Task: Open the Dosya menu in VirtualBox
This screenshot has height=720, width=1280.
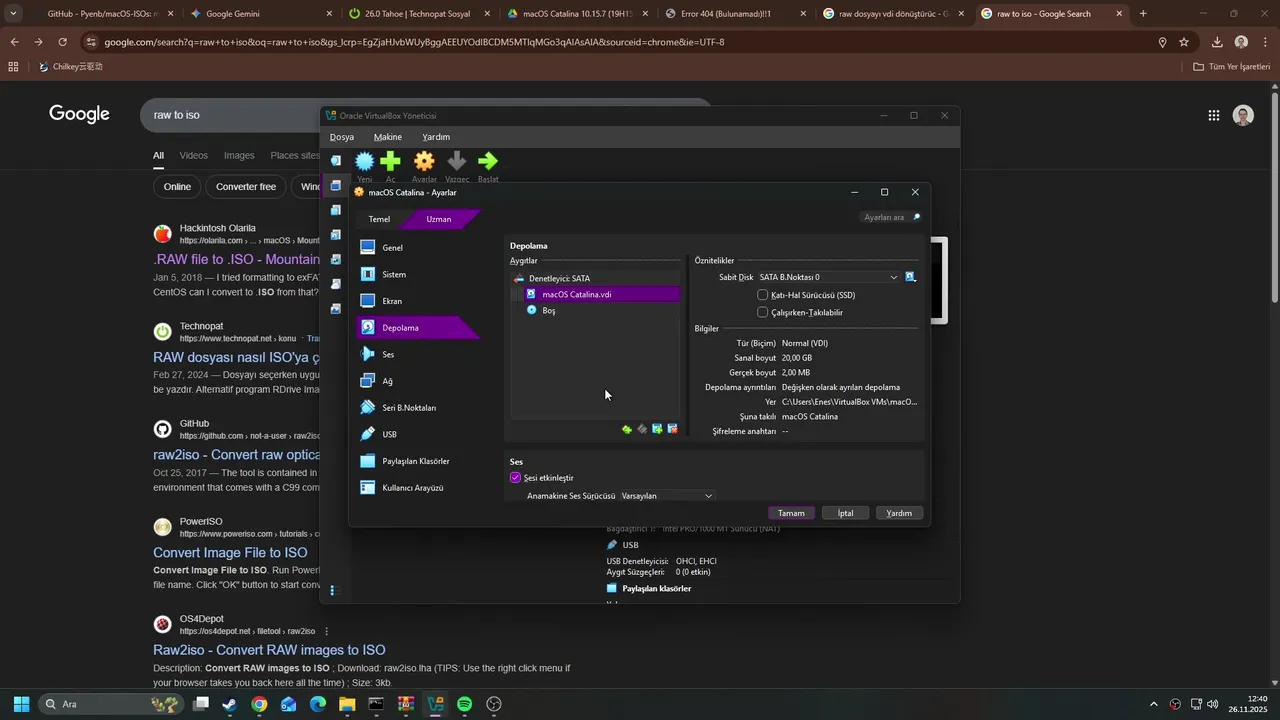Action: (342, 137)
